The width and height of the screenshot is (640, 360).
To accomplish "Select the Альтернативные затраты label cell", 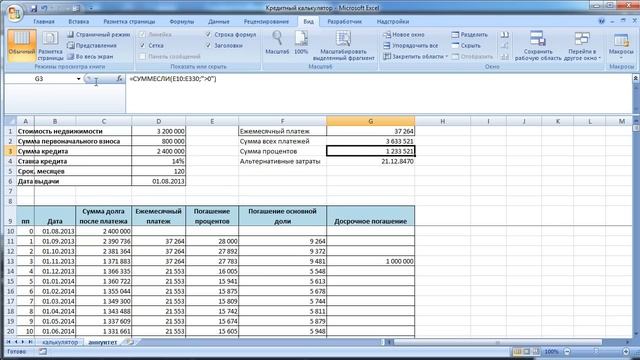I will [x=282, y=161].
